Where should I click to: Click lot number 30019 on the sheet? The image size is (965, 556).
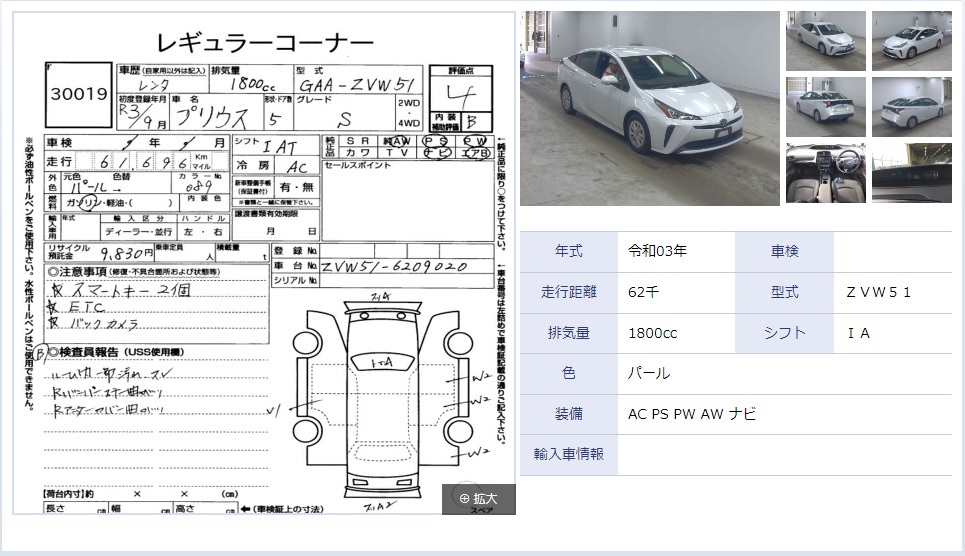79,94
